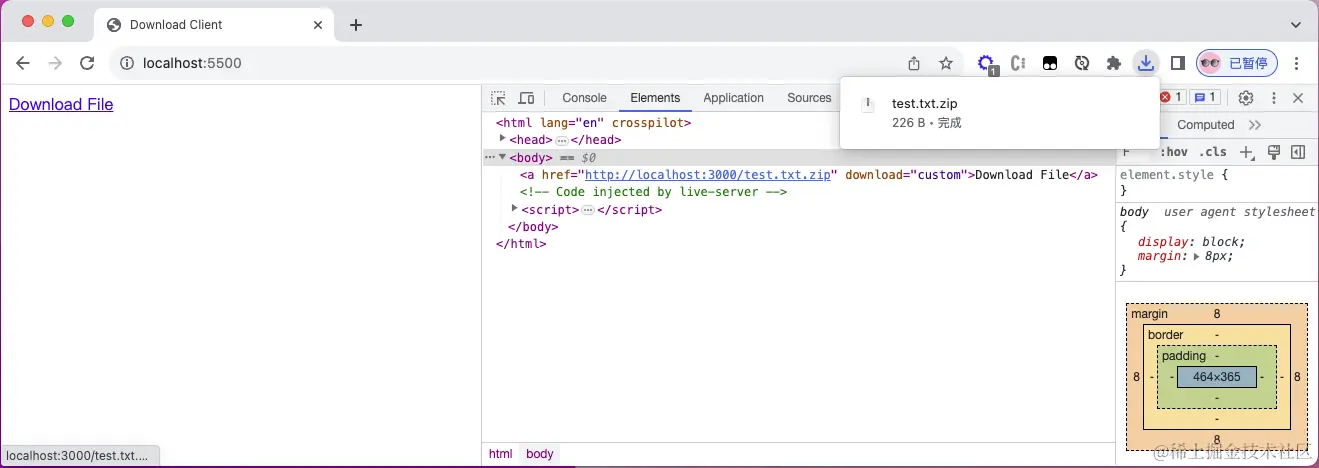Click the browser back arrow
Viewport: 1319px width, 468px height.
23,63
